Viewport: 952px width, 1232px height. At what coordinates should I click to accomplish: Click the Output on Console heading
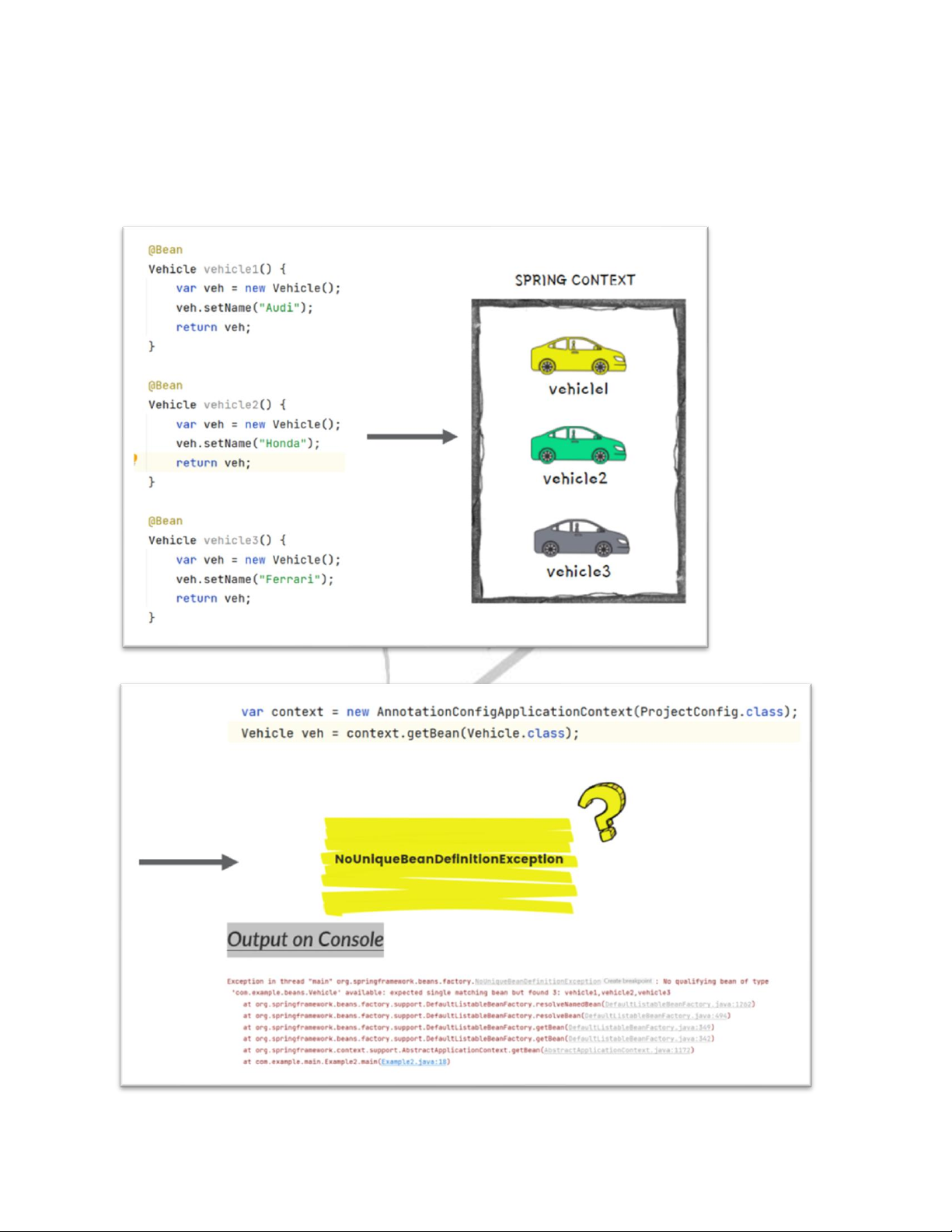[x=305, y=939]
